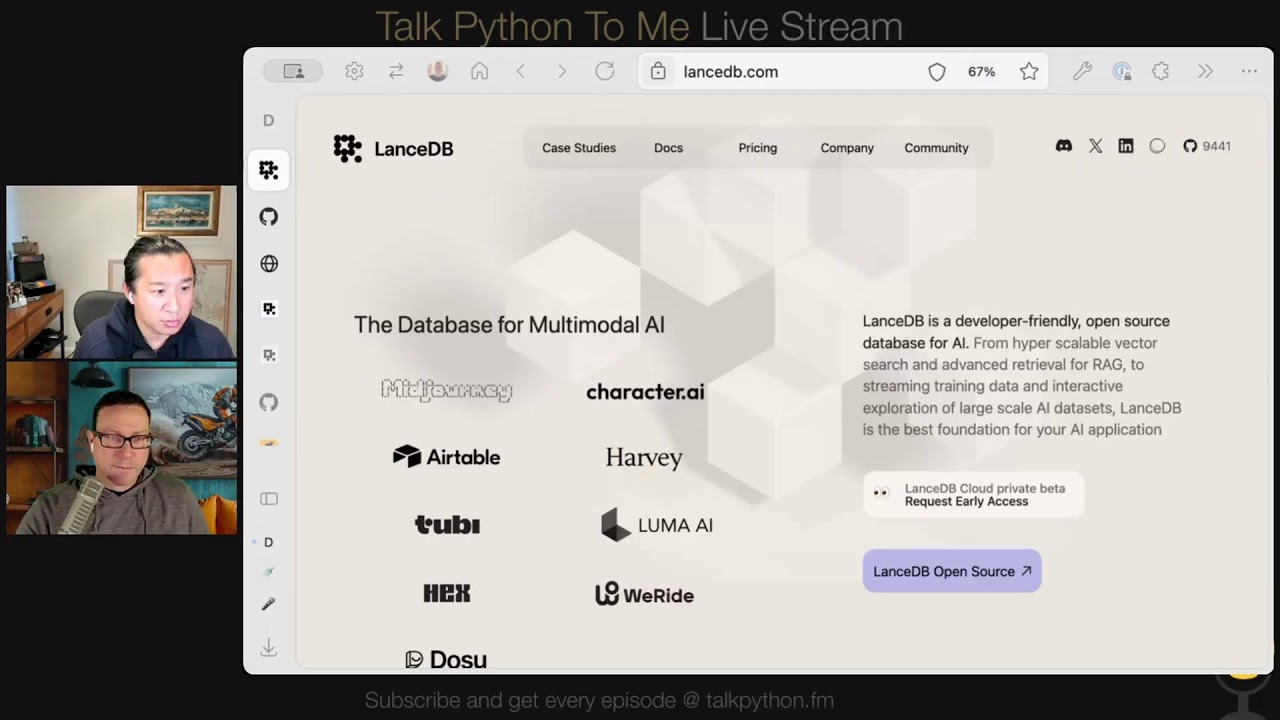The image size is (1280, 720).
Task: Navigate forward with the right arrow
Action: point(562,71)
